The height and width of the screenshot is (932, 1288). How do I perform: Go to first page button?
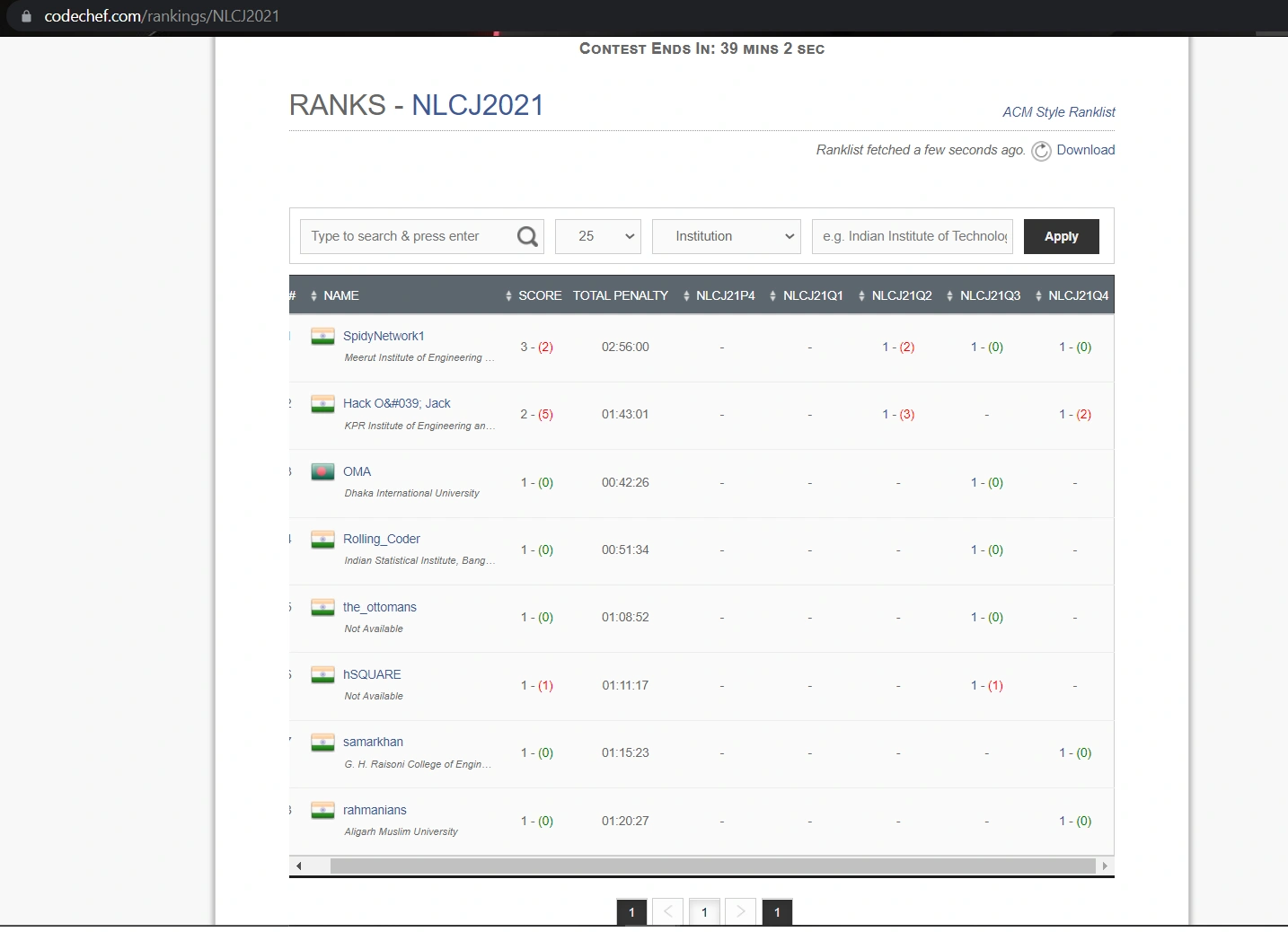[631, 912]
